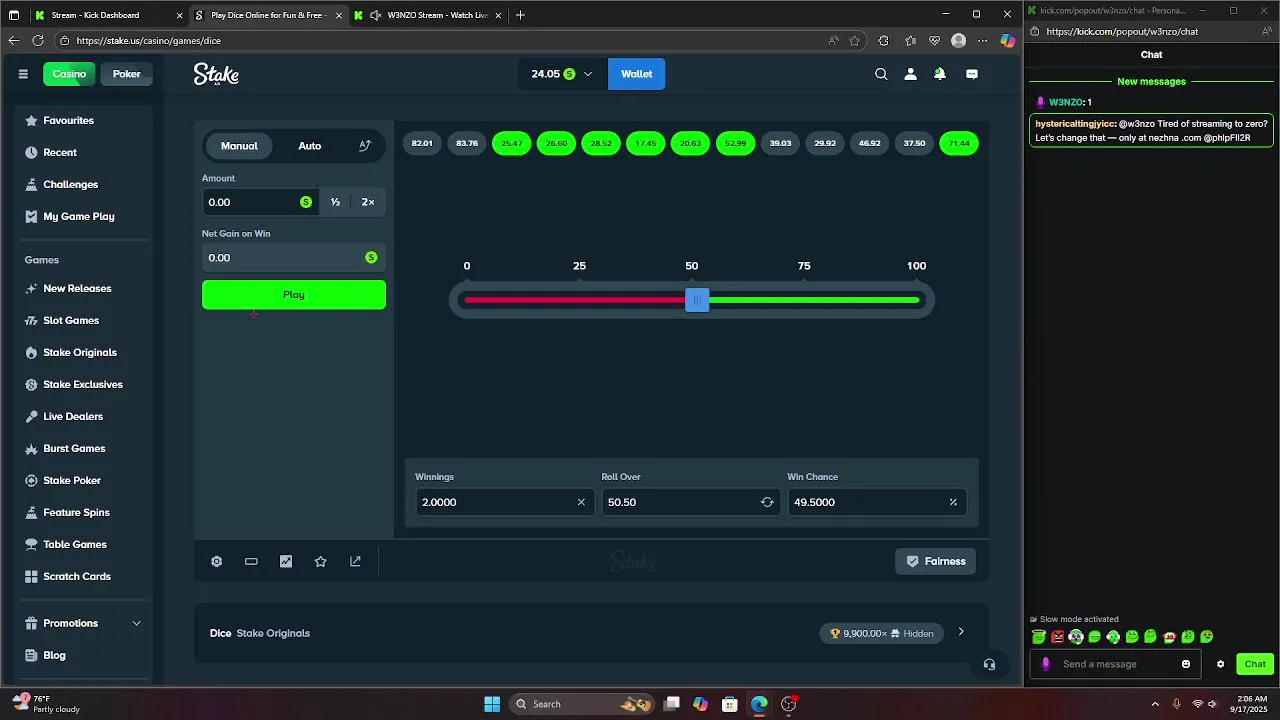
Task: Open live stats chart icon
Action: 286,562
